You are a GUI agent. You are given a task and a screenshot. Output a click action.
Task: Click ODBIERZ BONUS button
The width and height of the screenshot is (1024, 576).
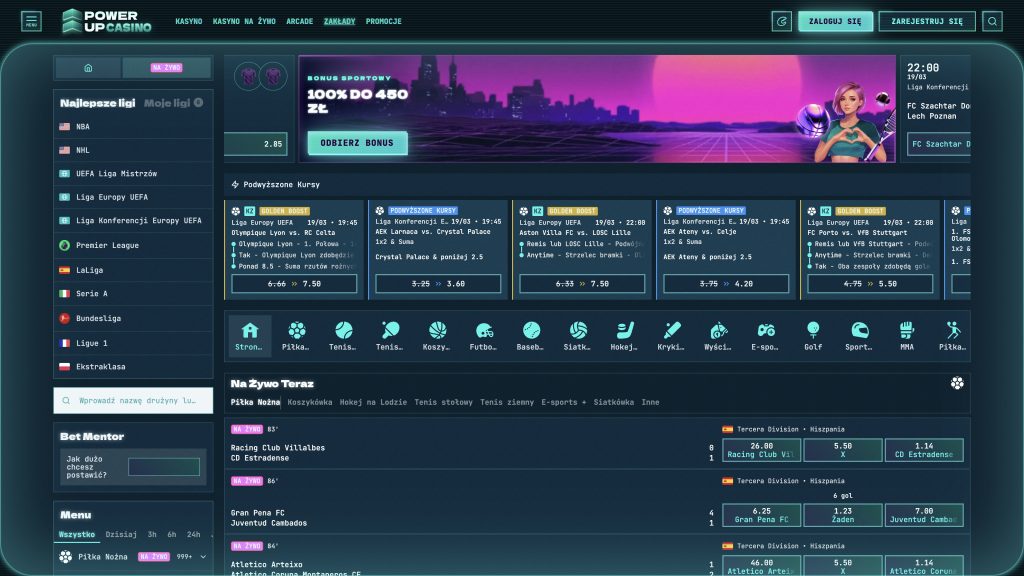pyautogui.click(x=357, y=143)
